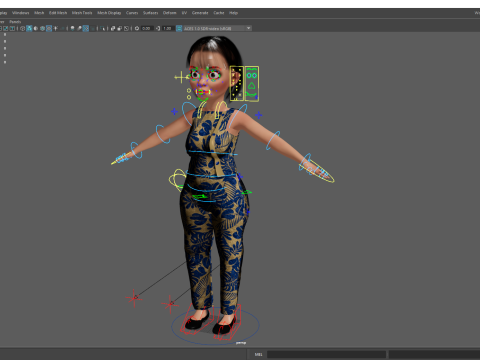Image resolution: width=480 pixels, height=360 pixels.
Task: Open the Mesh Tools menu
Action: coord(82,13)
